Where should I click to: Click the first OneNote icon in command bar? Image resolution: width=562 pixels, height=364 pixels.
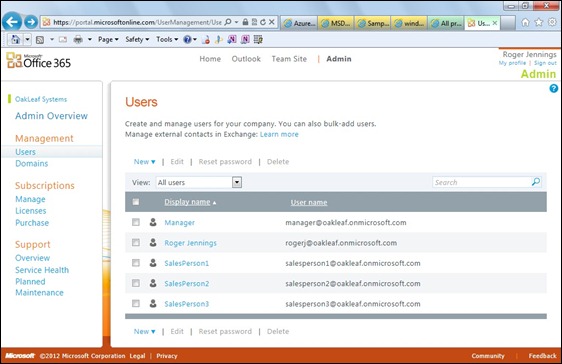click(232, 39)
